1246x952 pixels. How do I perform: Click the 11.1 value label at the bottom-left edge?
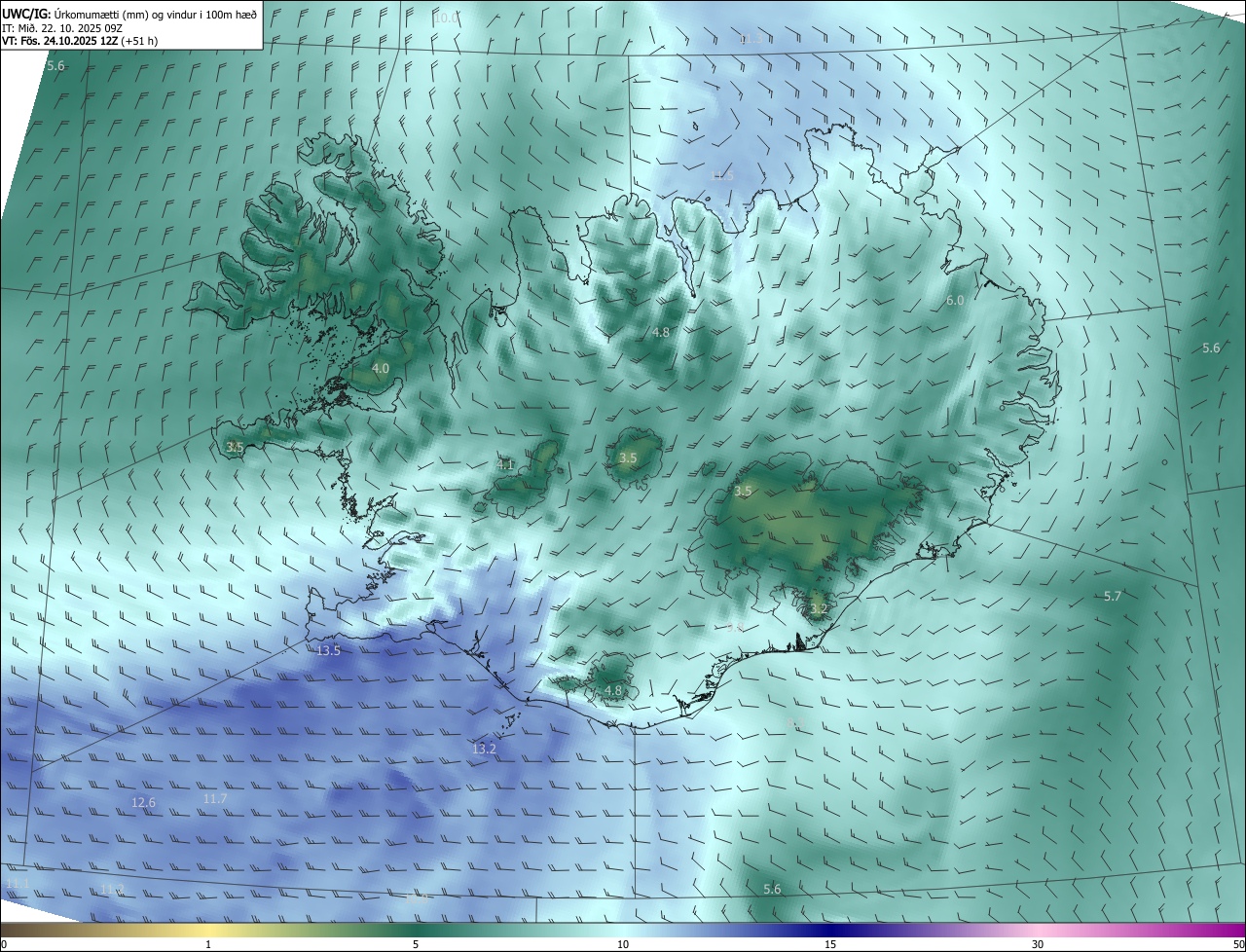[18, 883]
